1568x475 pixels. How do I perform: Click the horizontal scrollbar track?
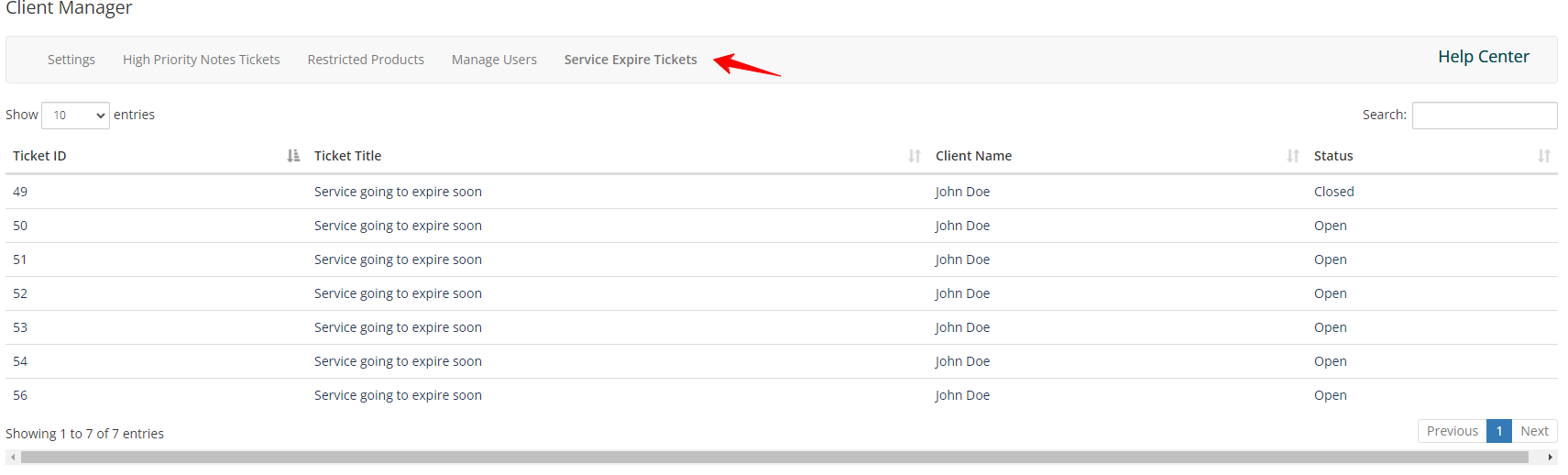pos(774,457)
